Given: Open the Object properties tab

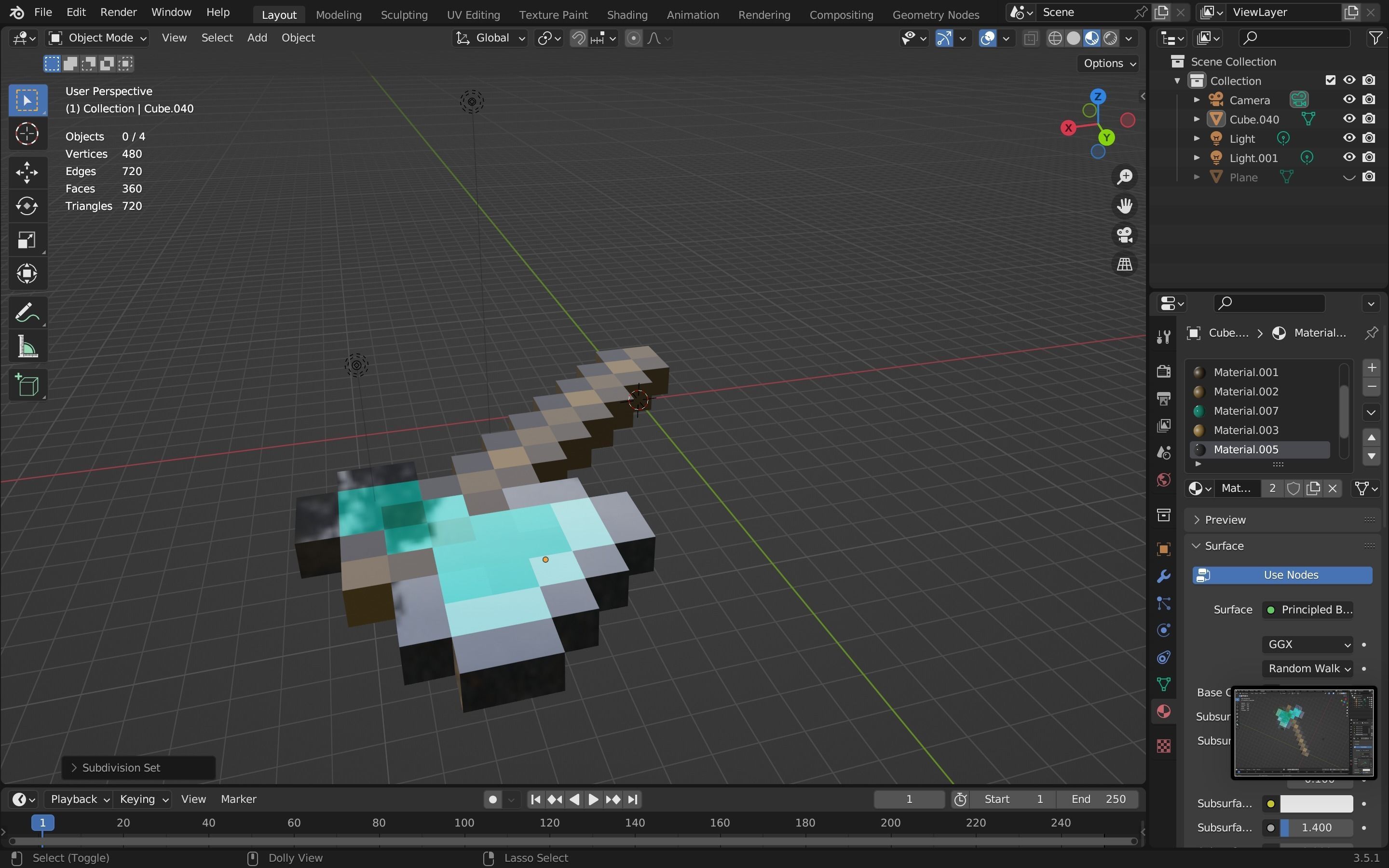Looking at the screenshot, I should coord(1163,549).
